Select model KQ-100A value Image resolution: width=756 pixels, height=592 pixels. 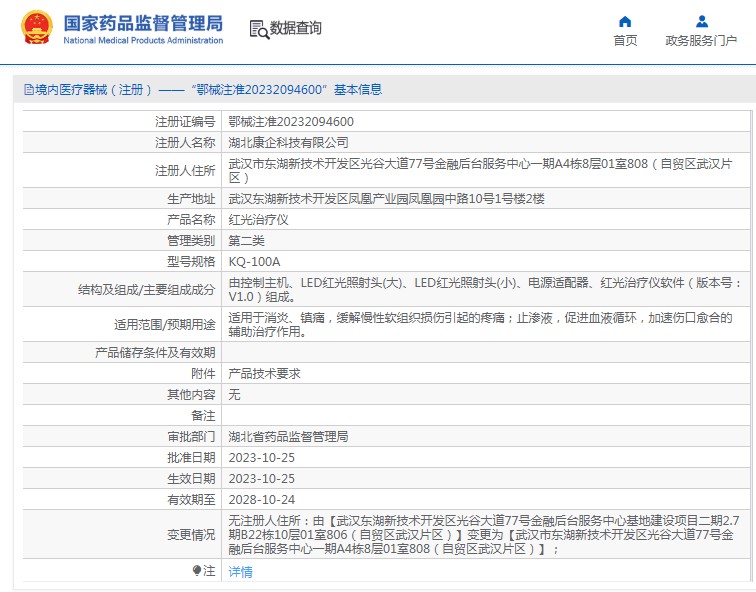[254, 262]
